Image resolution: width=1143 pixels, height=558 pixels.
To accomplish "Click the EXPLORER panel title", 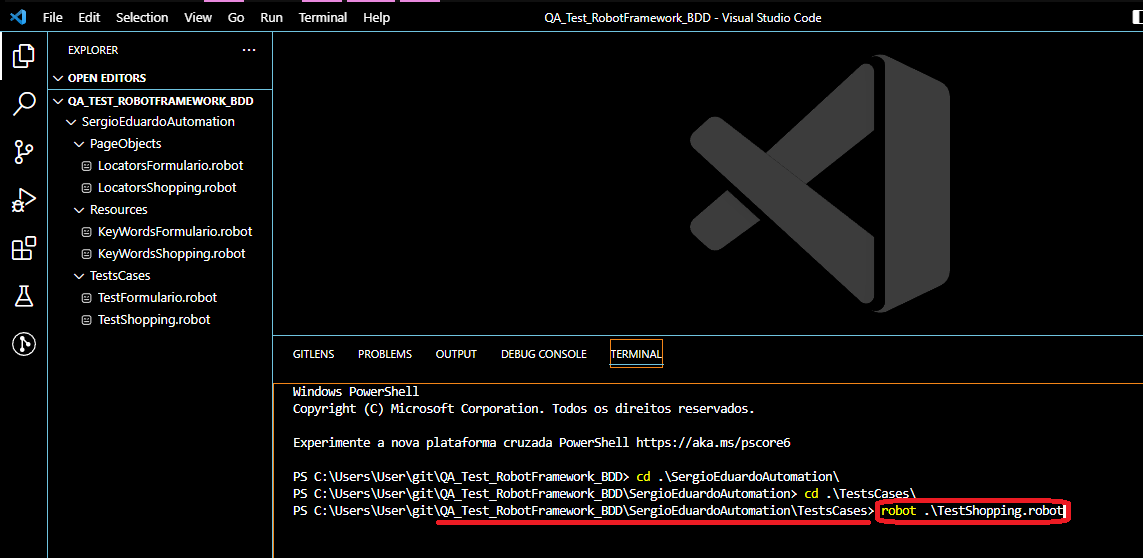I will [93, 50].
